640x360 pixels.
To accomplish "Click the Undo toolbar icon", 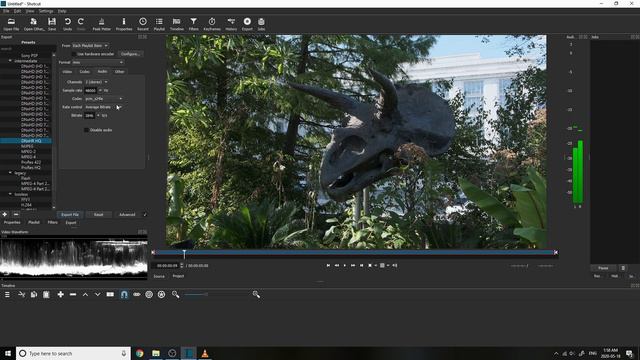I will click(67, 24).
